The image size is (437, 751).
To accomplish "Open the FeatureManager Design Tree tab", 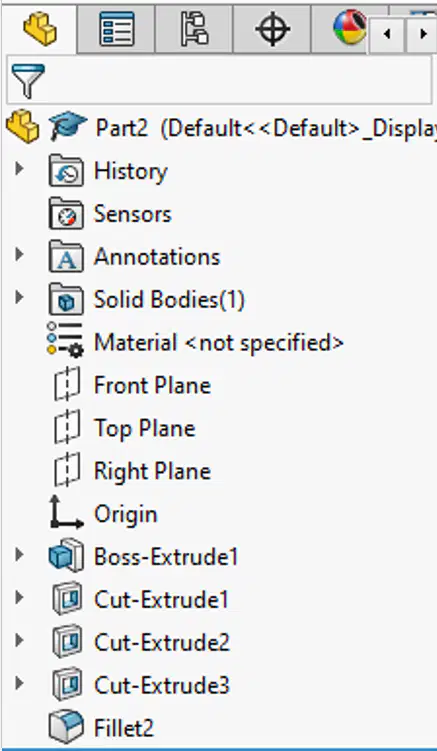I will click(x=40, y=29).
